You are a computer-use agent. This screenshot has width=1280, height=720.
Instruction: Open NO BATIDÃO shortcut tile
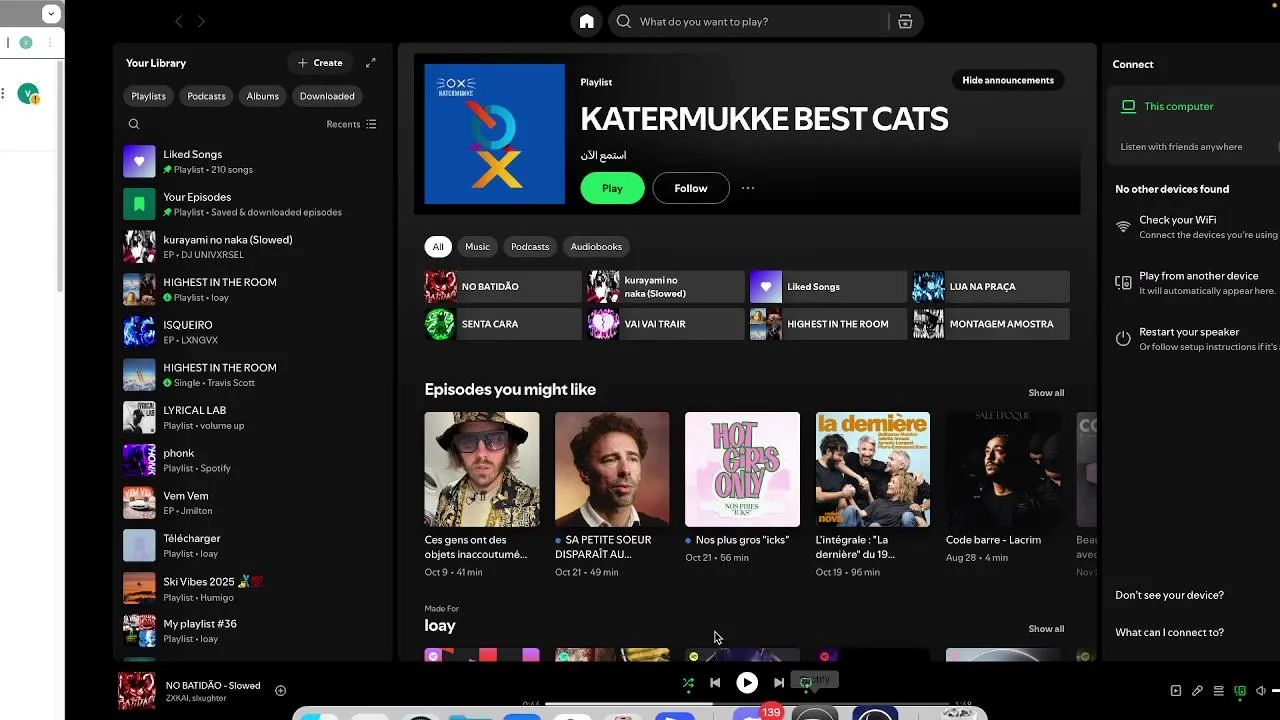tap(502, 286)
